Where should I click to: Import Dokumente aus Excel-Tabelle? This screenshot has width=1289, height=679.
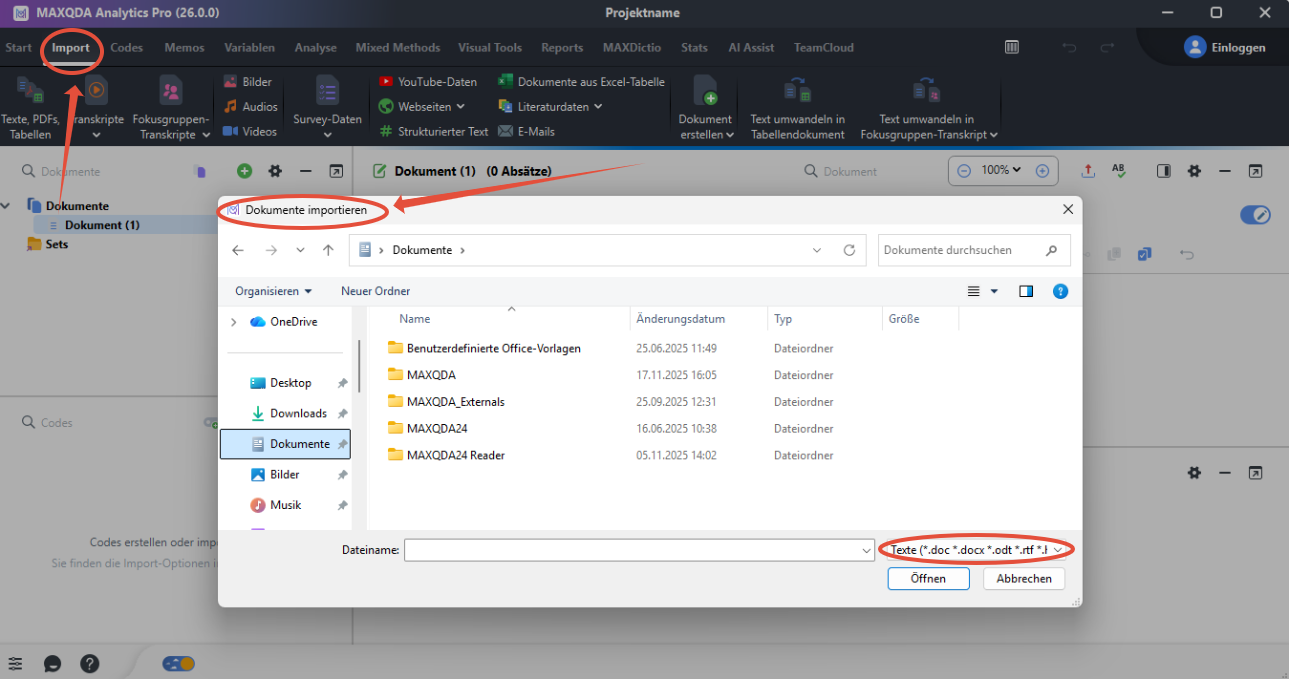[581, 82]
